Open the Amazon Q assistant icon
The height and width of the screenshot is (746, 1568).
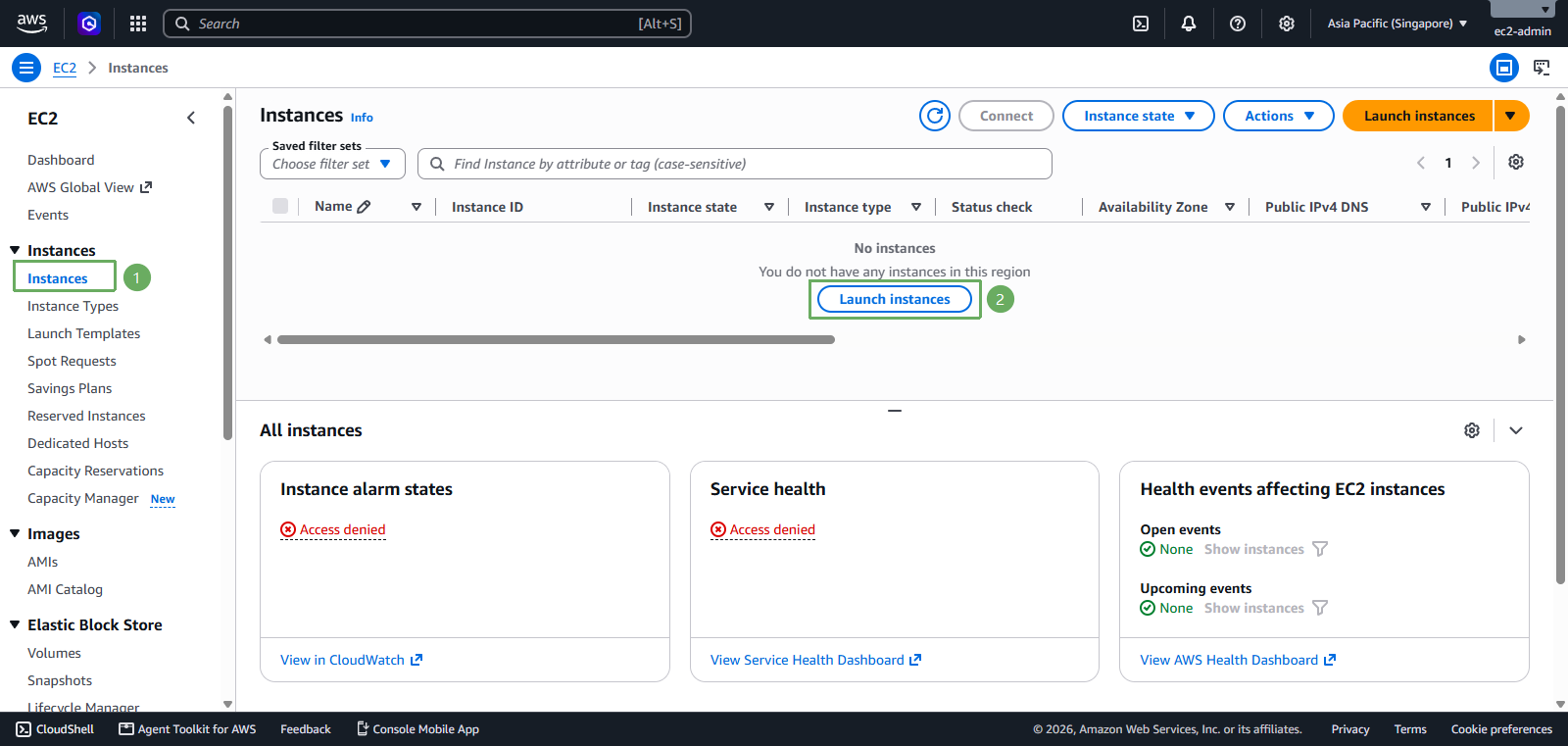(x=89, y=24)
